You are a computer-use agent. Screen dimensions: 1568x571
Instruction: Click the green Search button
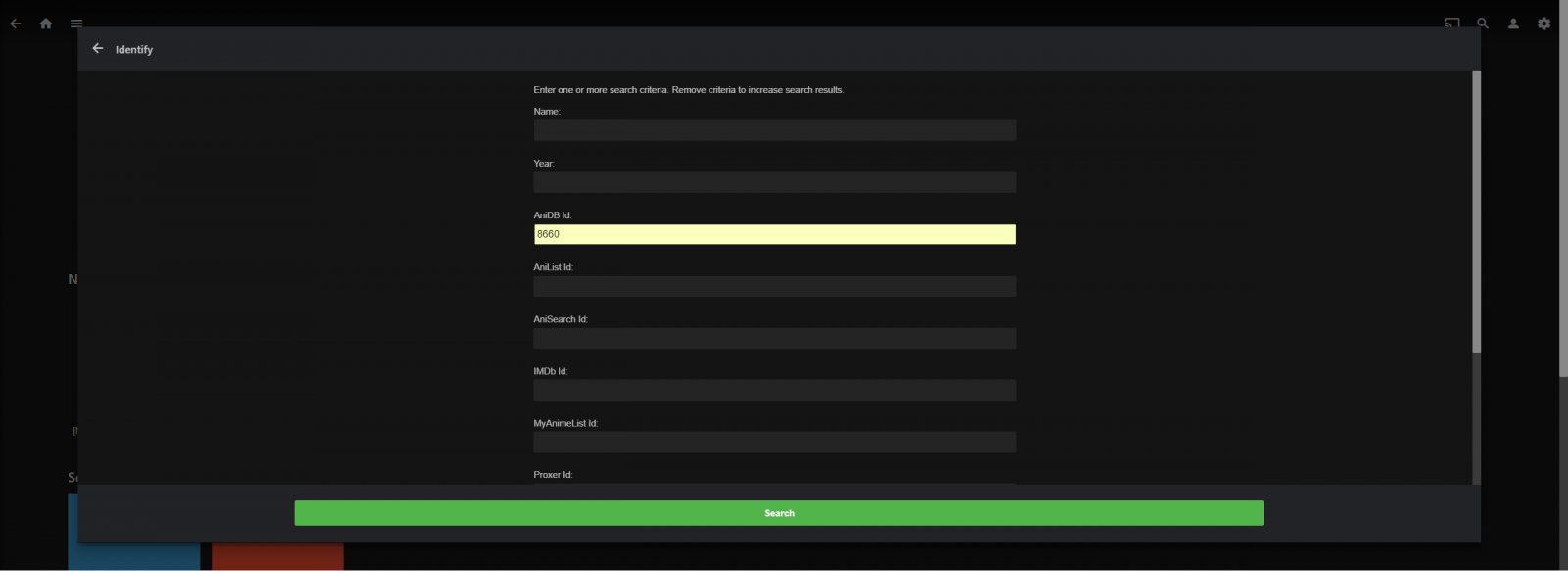pyautogui.click(x=779, y=513)
